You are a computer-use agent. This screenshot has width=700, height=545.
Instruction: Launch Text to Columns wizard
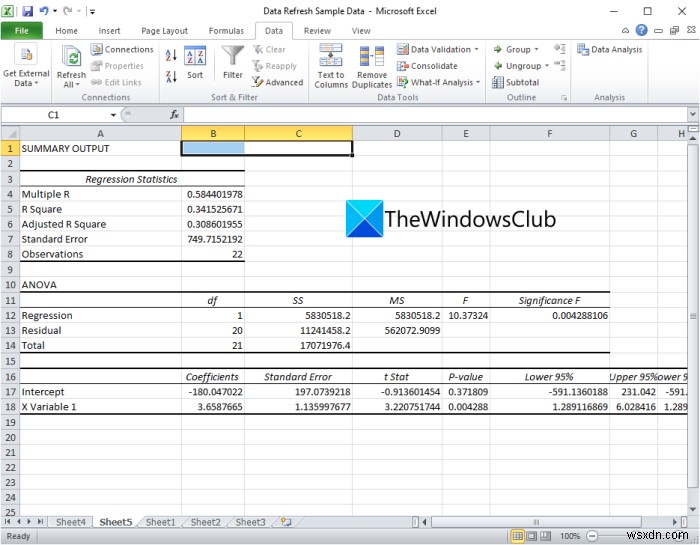click(331, 66)
